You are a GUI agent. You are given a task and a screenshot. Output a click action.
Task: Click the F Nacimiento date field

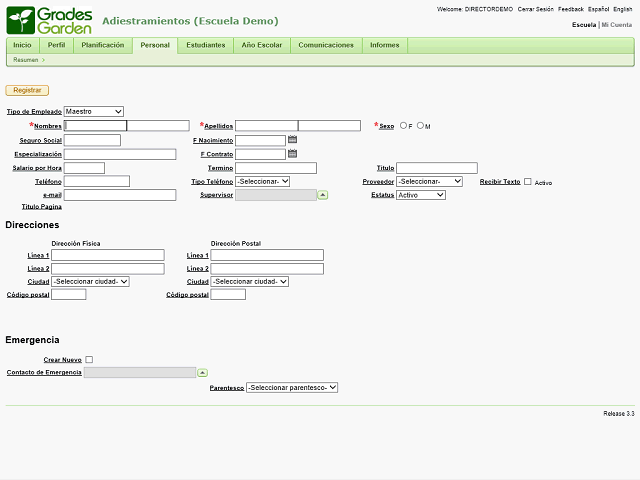click(x=260, y=140)
